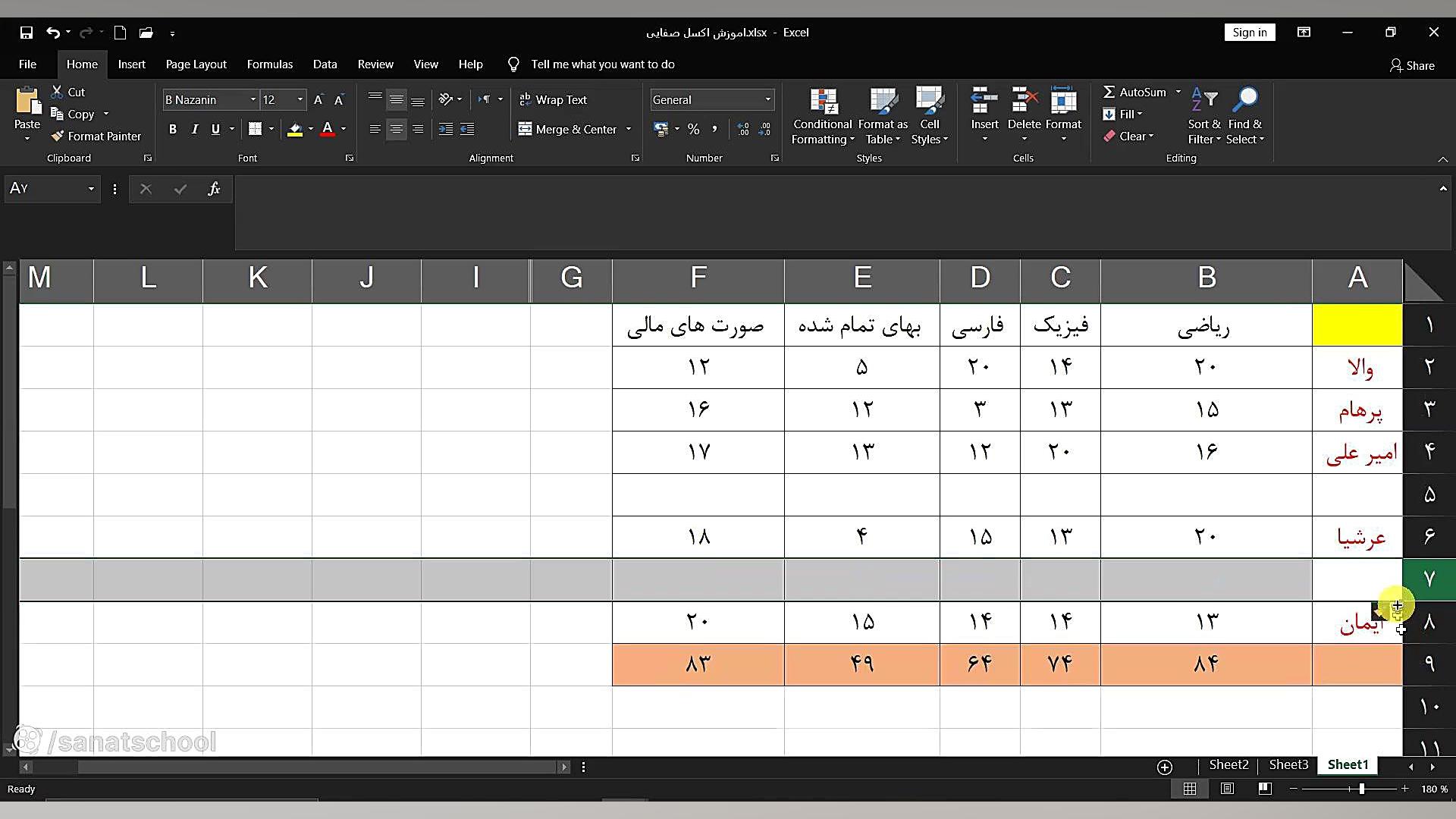
Task: Click the Increase Decimal icon
Action: 743,130
